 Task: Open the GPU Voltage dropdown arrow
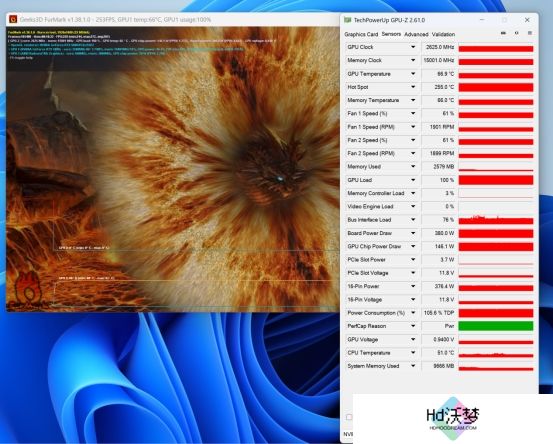click(x=413, y=339)
